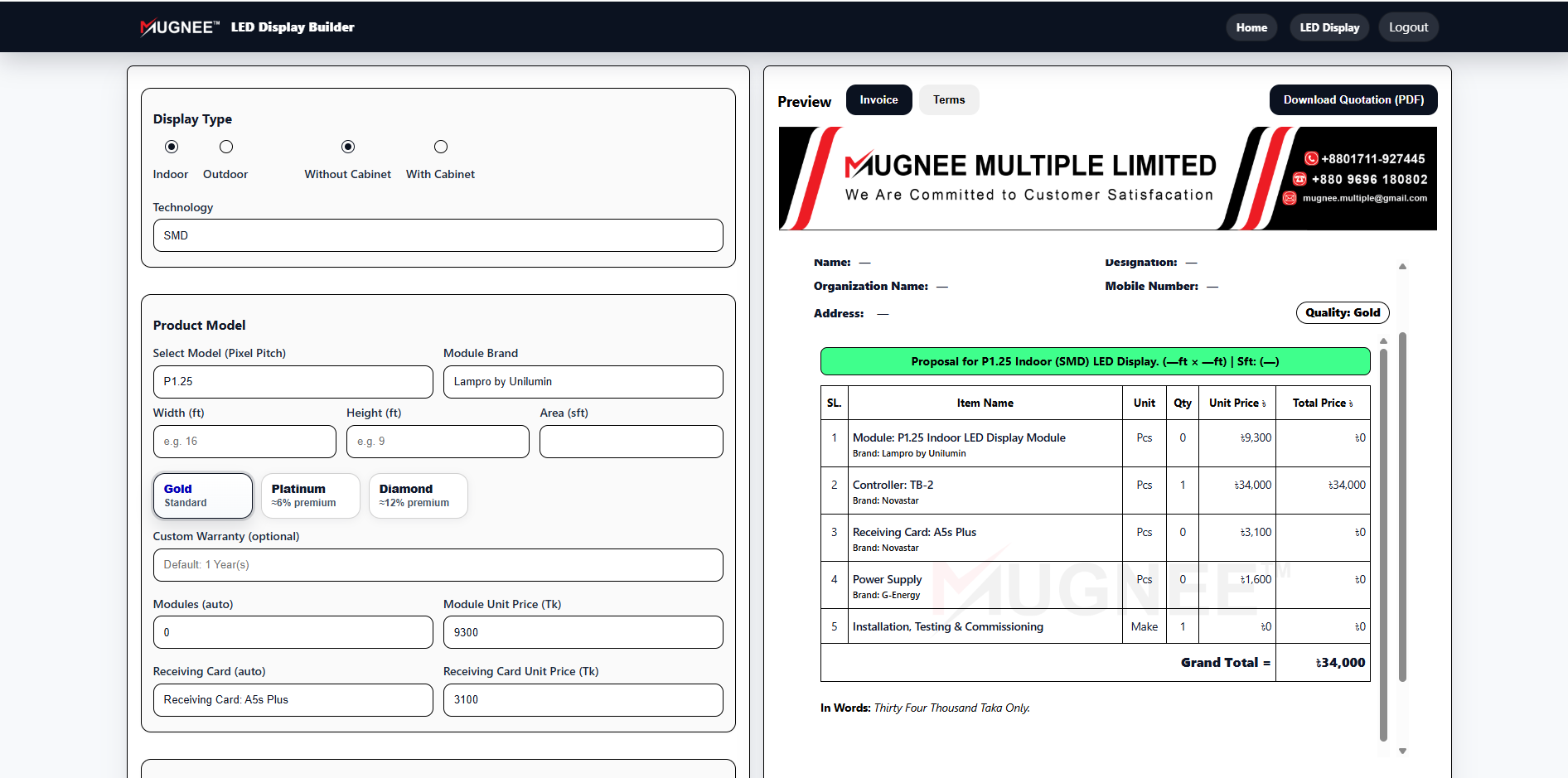The height and width of the screenshot is (778, 1568).
Task: Open the Select Model pixel pitch dropdown
Action: (293, 382)
